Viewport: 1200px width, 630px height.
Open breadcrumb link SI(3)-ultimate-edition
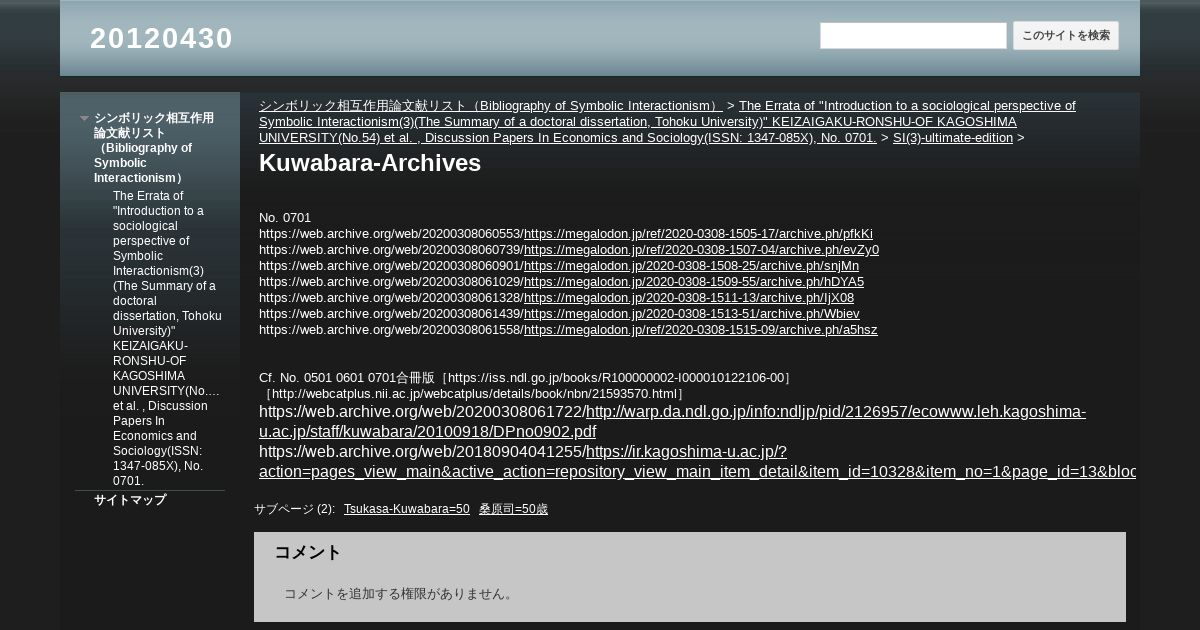click(953, 138)
